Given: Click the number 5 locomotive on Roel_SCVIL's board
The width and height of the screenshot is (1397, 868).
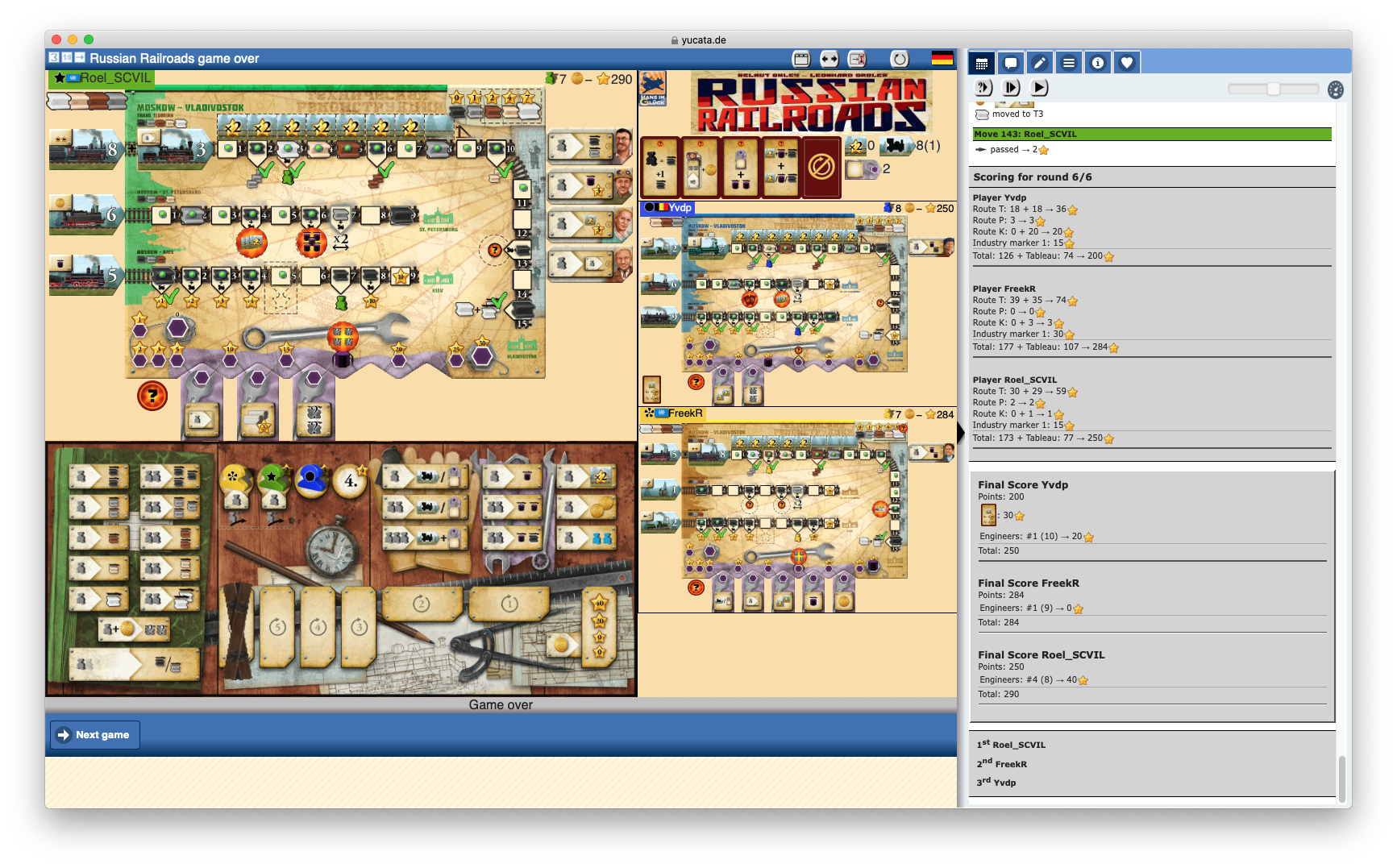Looking at the screenshot, I should click(85, 275).
